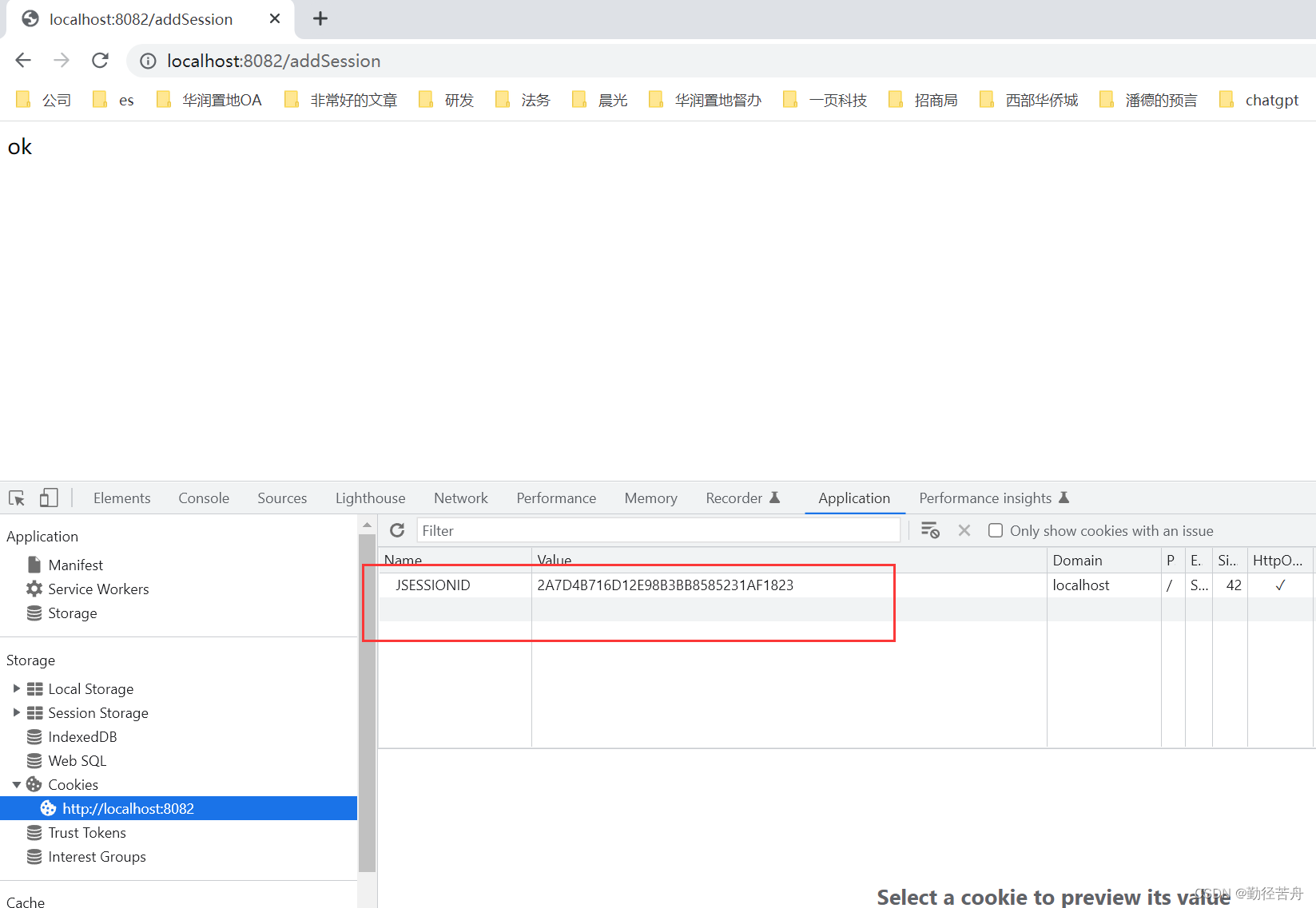Select the Application tab
Image resolution: width=1316 pixels, height=908 pixels.
click(854, 498)
